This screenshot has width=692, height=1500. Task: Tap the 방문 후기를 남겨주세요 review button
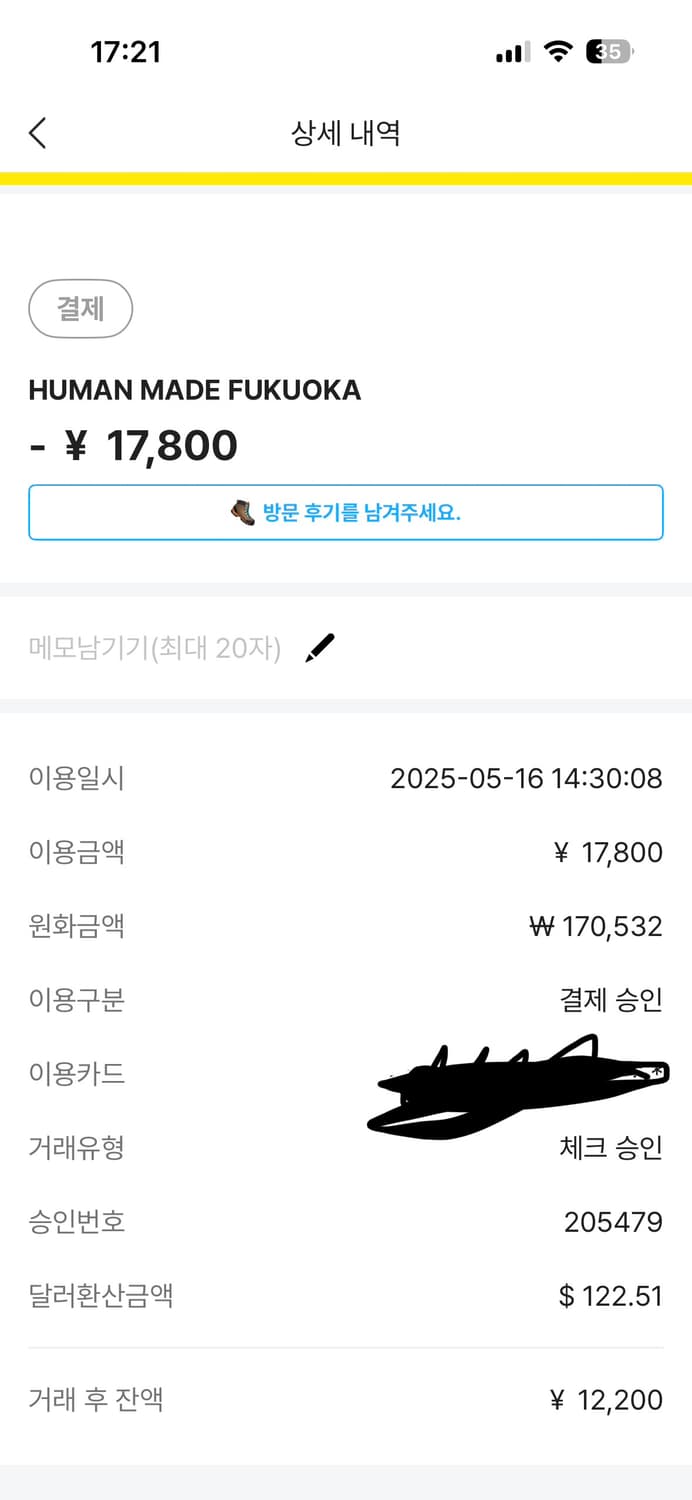[346, 513]
